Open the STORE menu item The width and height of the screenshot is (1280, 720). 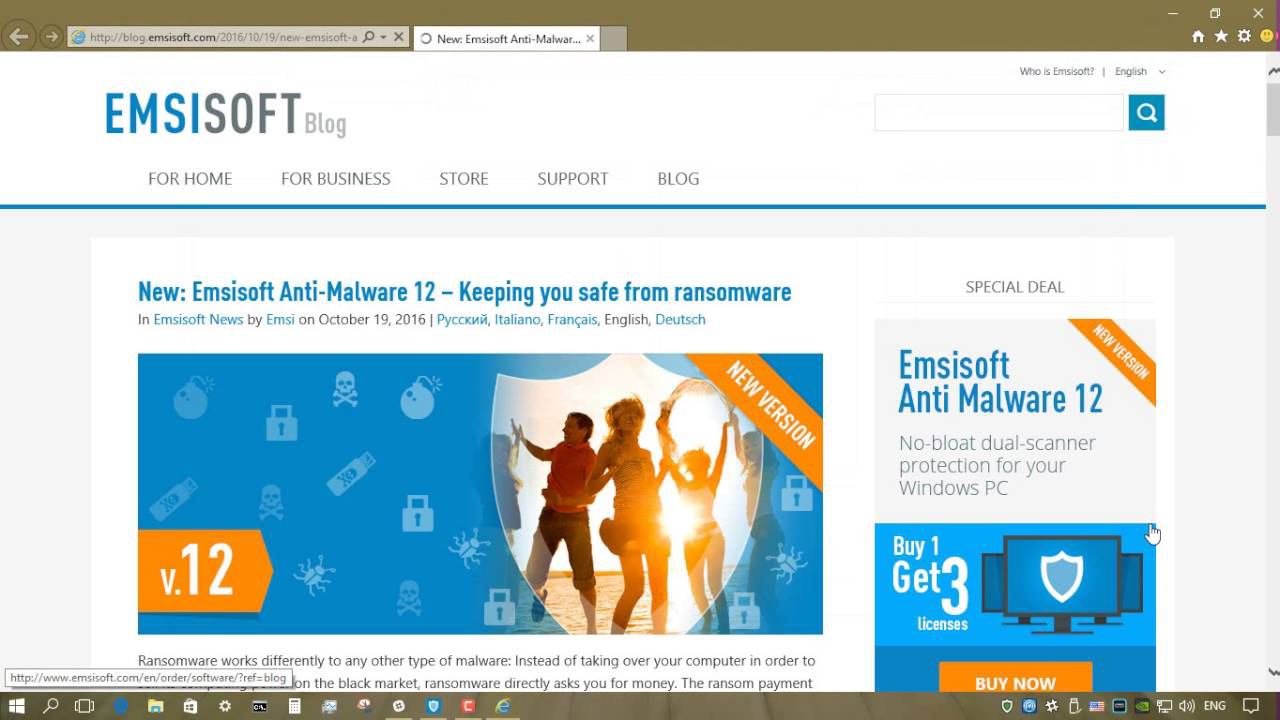[464, 179]
